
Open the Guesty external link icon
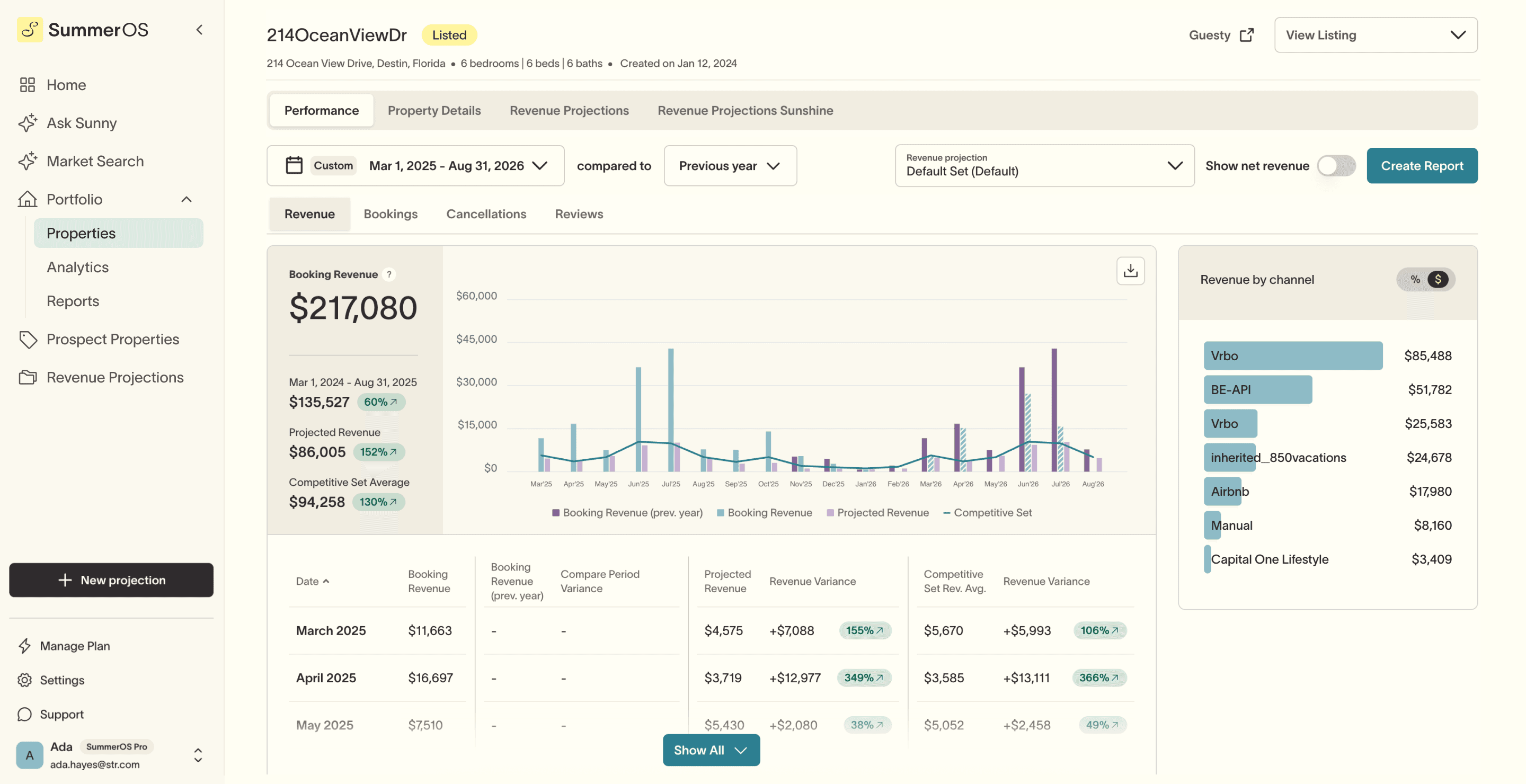(x=1248, y=34)
